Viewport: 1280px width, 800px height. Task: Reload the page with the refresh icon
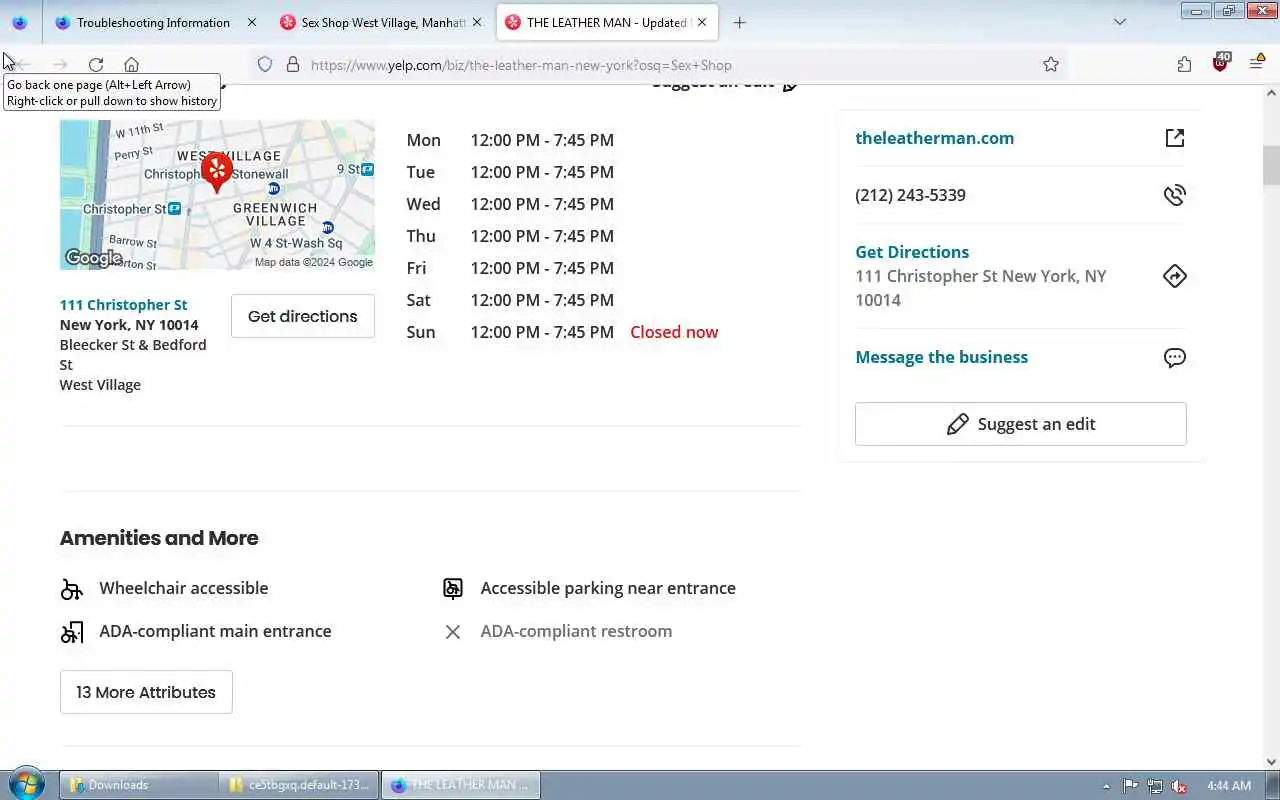[96, 65]
